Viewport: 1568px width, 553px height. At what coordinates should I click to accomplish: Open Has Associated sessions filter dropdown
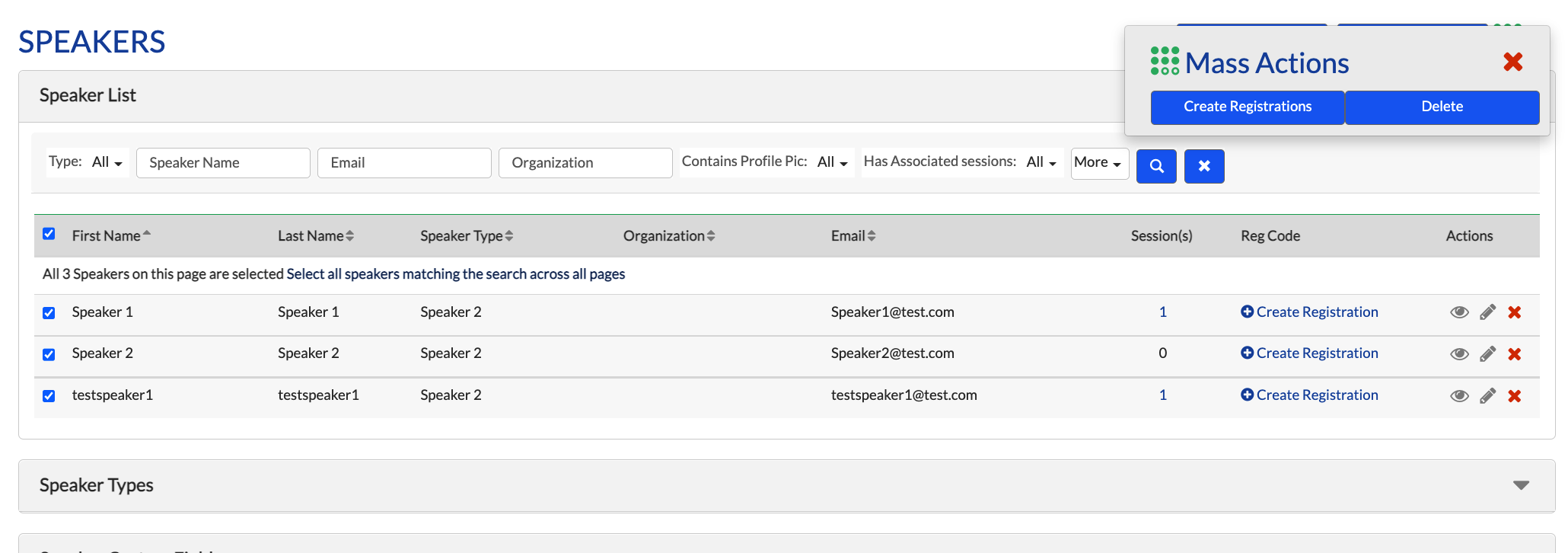(x=1041, y=162)
